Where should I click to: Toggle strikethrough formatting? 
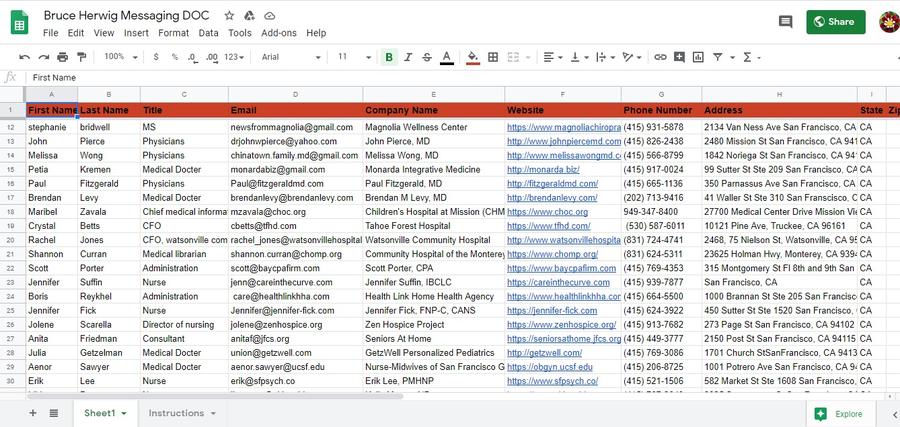click(x=427, y=57)
